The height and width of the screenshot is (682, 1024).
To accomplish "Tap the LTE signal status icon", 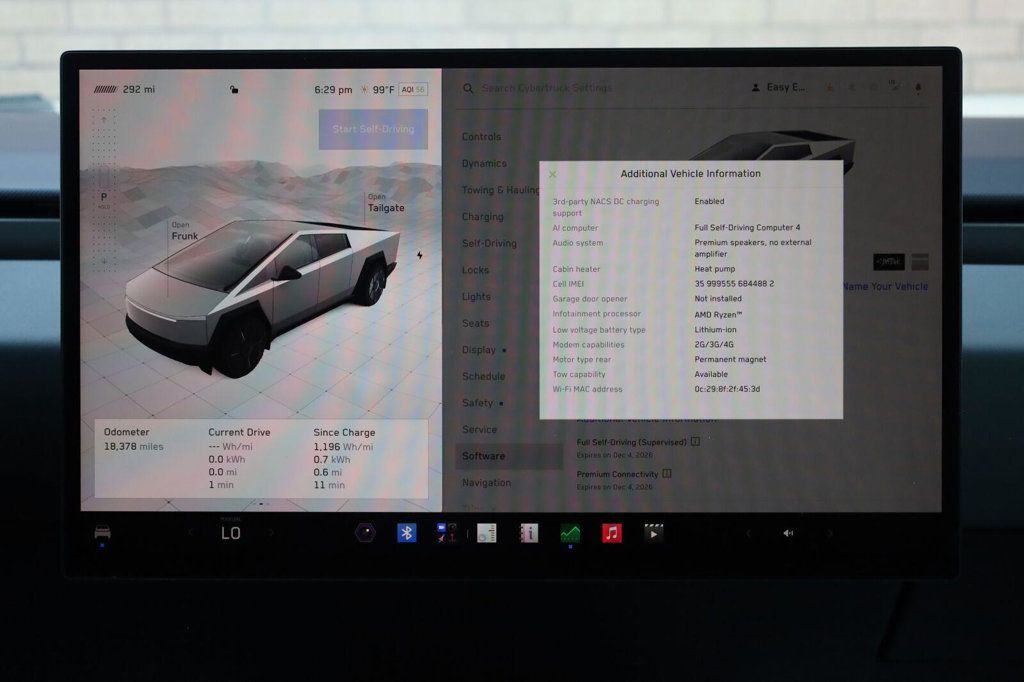I will pyautogui.click(x=894, y=86).
